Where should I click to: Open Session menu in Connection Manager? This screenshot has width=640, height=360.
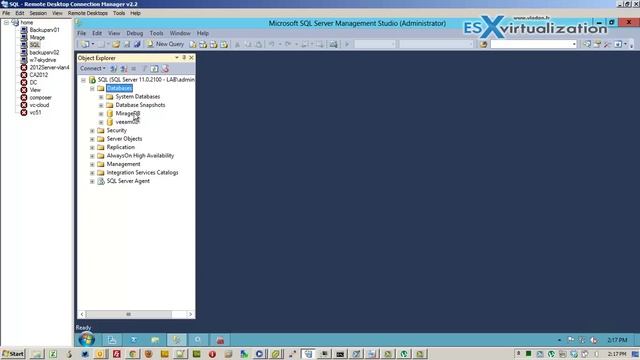click(x=38, y=13)
